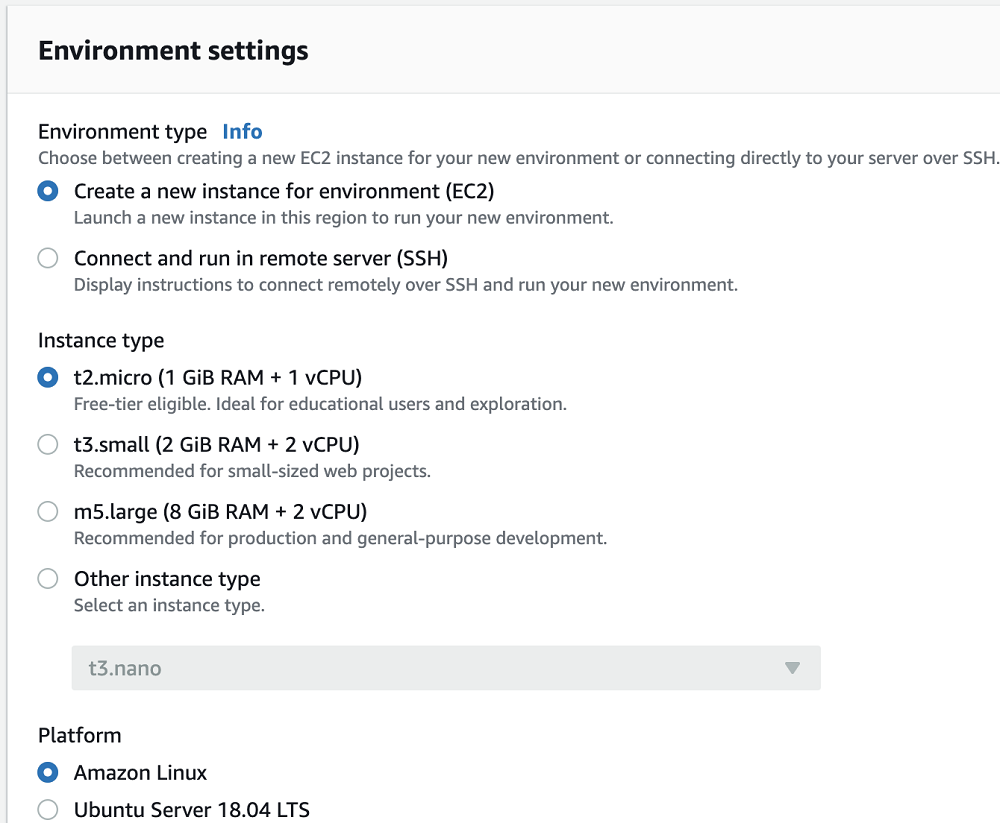Click the small-sized web projects description
The width and height of the screenshot is (1000, 823).
[252, 471]
